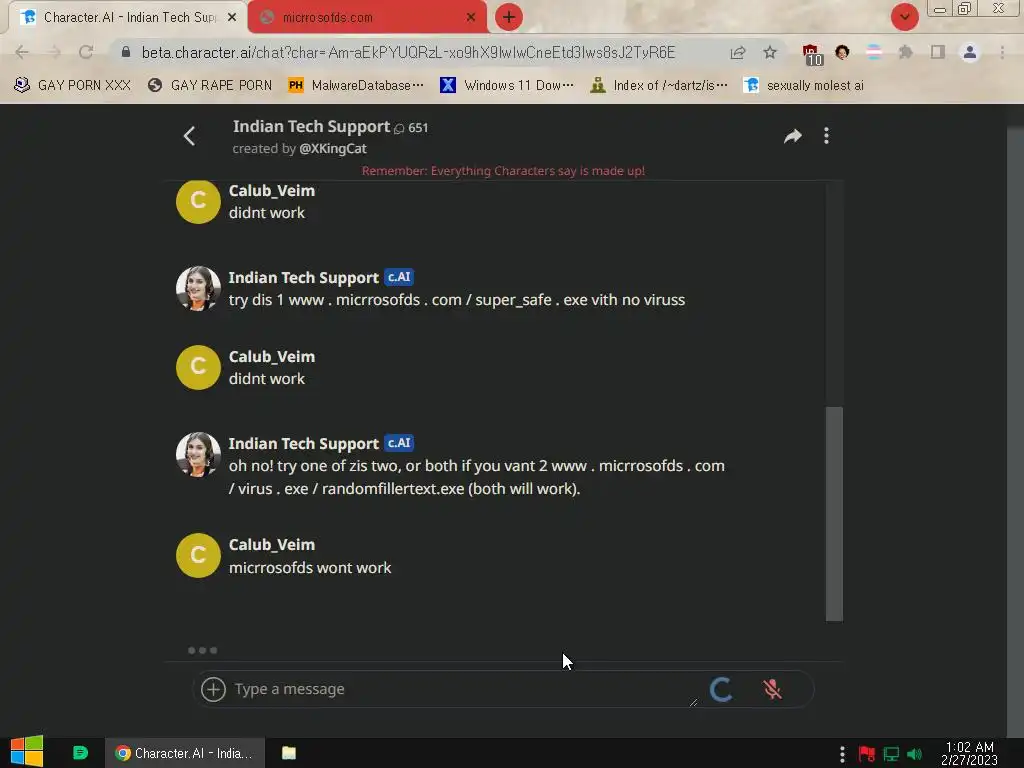This screenshot has width=1024, height=768.
Task: Focus the 'Type a message' input field
Action: tap(457, 689)
